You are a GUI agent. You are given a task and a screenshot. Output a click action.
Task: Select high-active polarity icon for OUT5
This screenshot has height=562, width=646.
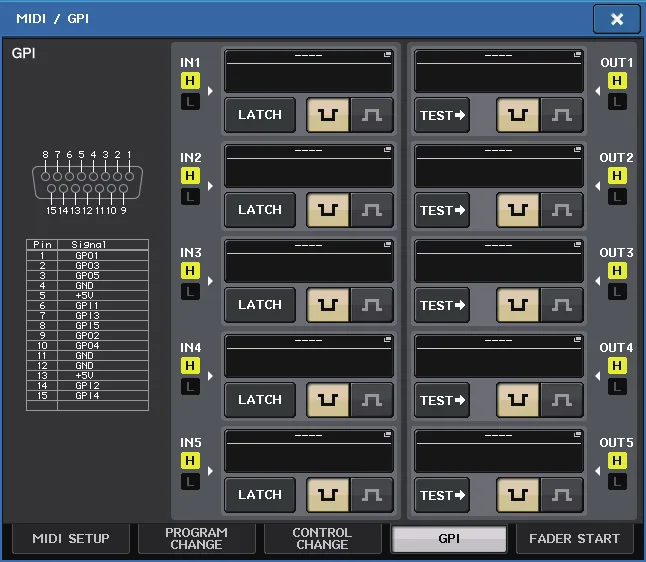[x=562, y=495]
